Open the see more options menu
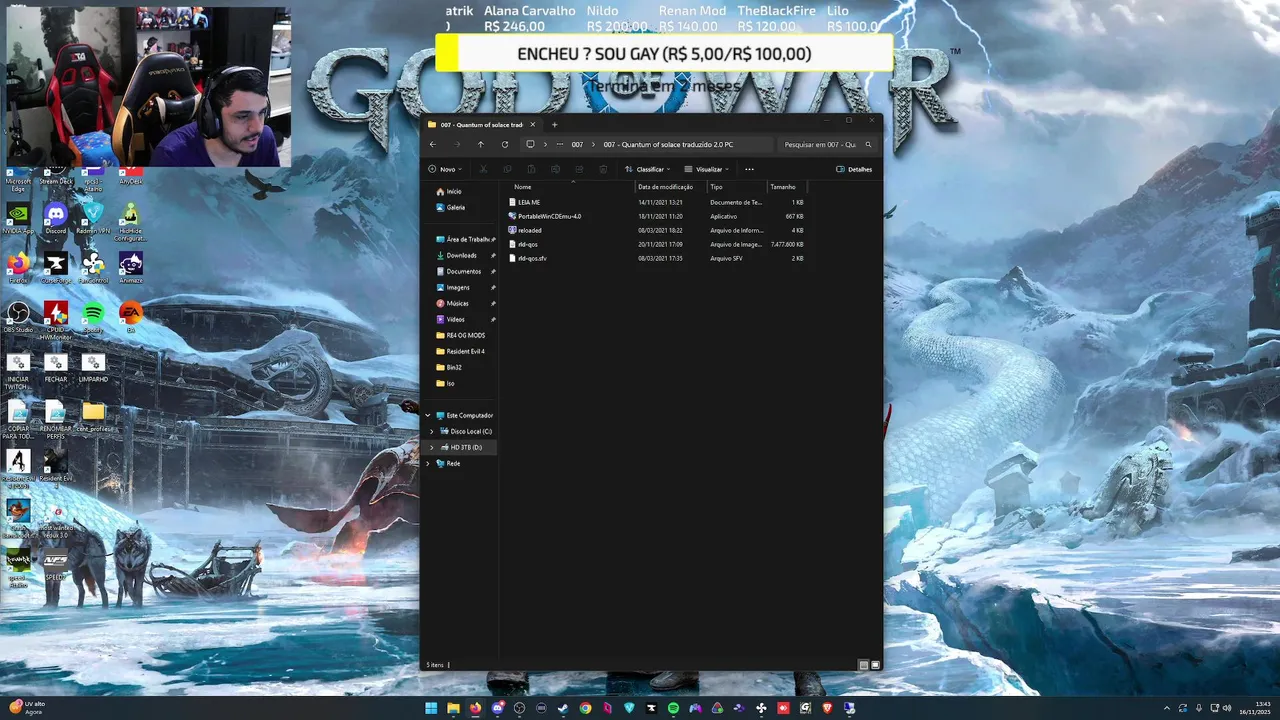 pos(749,169)
